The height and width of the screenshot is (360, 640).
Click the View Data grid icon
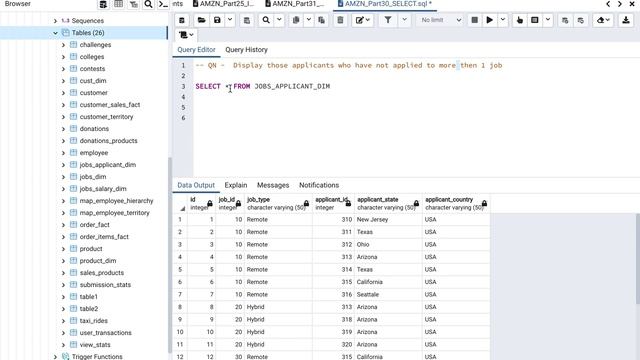[118, 4]
